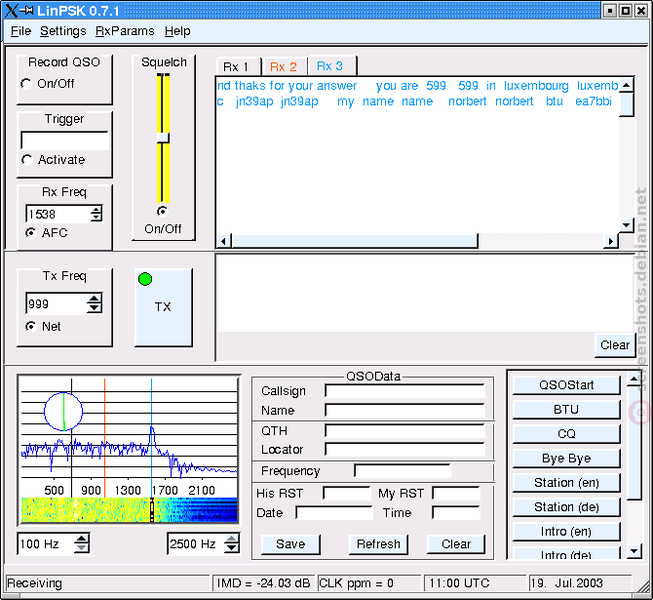Switch to the Rx 2 tab

pyautogui.click(x=284, y=67)
